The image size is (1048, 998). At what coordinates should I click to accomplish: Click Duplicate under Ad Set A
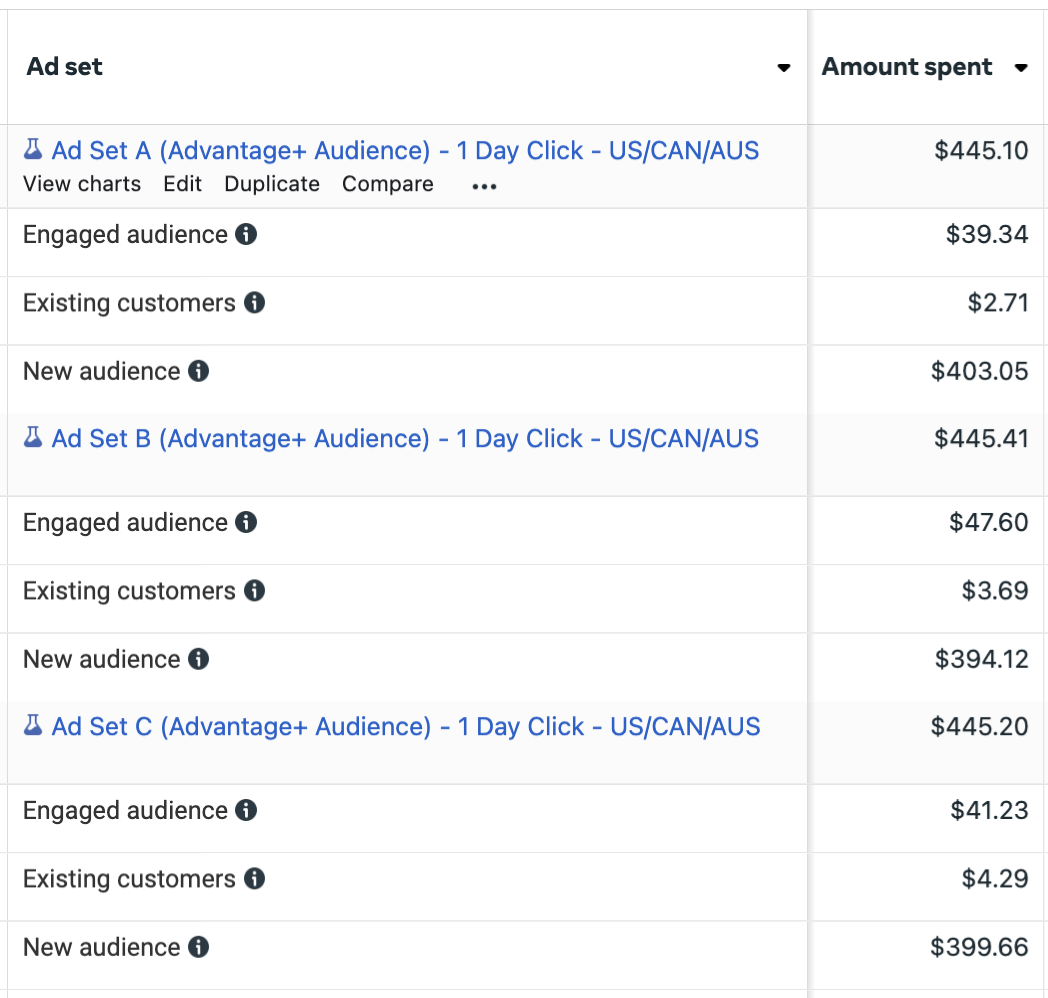[272, 184]
